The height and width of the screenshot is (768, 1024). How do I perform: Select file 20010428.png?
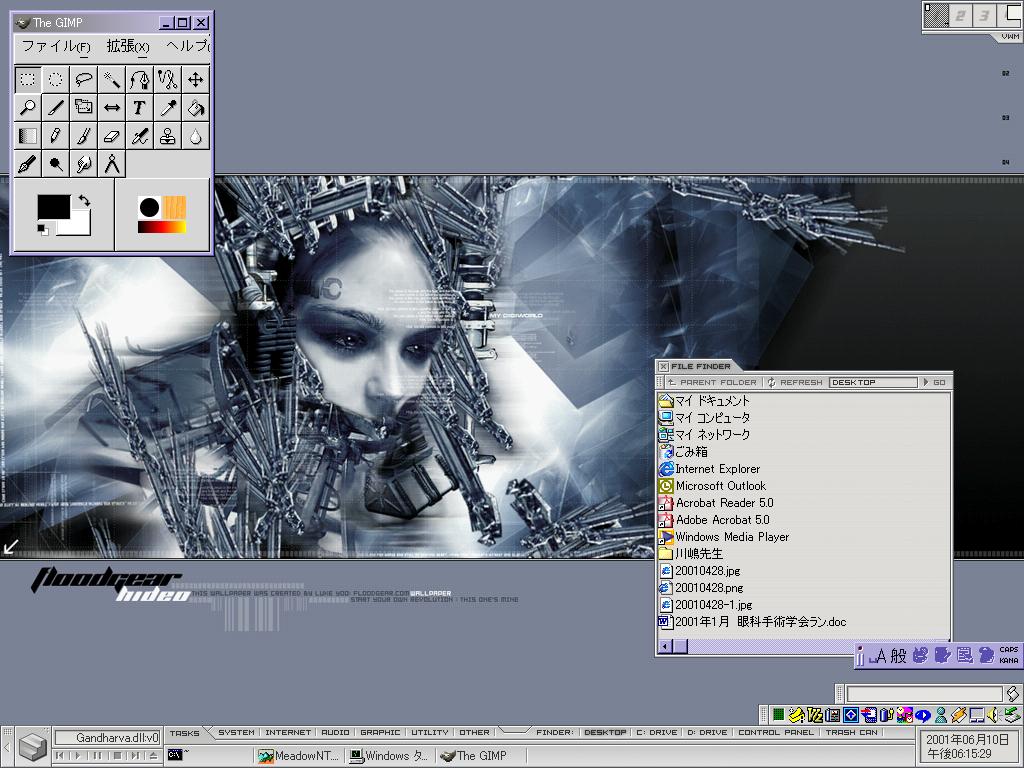click(701, 588)
